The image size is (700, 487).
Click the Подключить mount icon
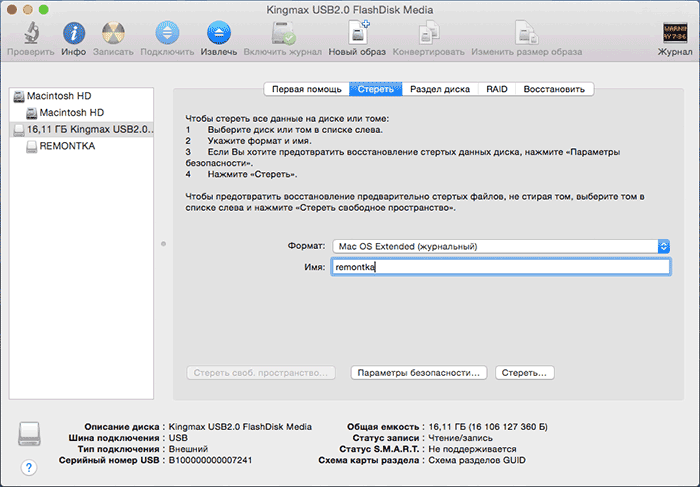(x=167, y=32)
